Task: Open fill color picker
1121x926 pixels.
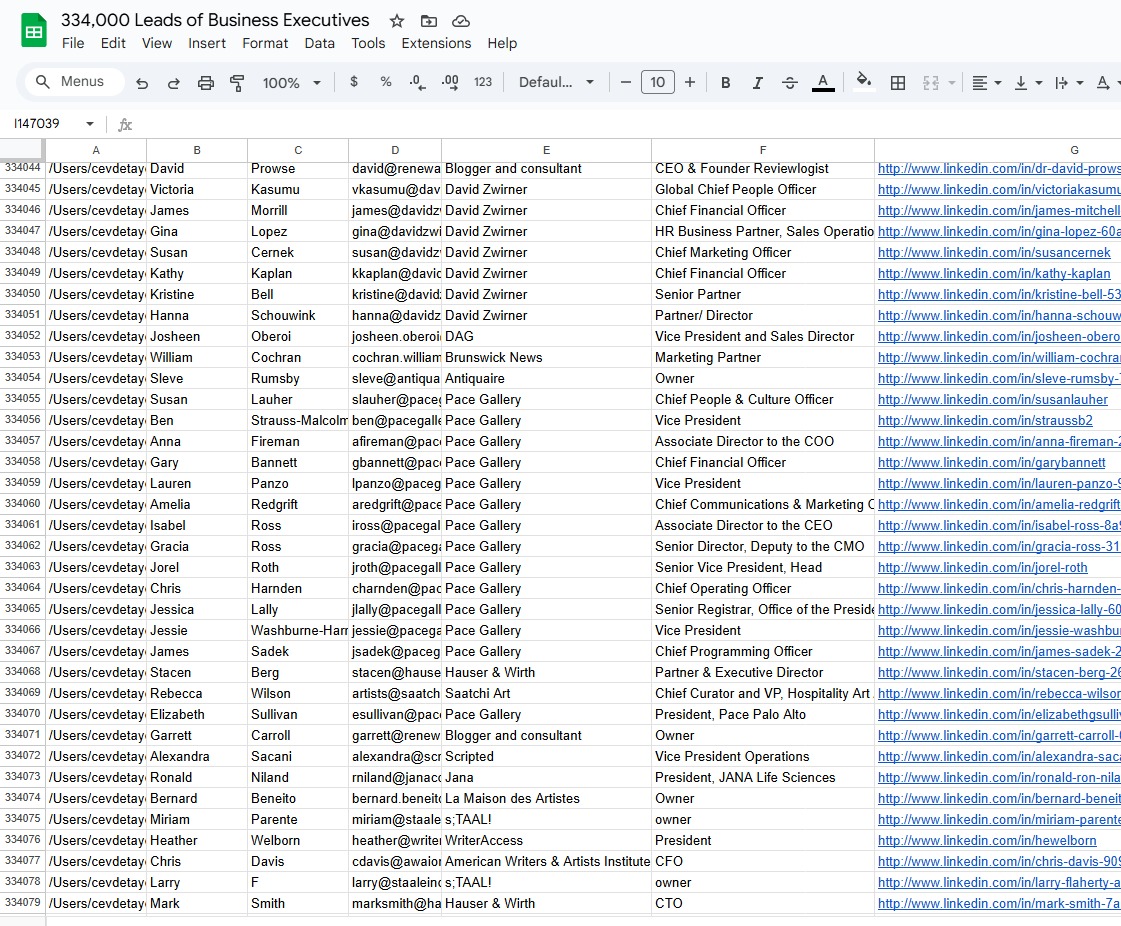Action: (864, 81)
